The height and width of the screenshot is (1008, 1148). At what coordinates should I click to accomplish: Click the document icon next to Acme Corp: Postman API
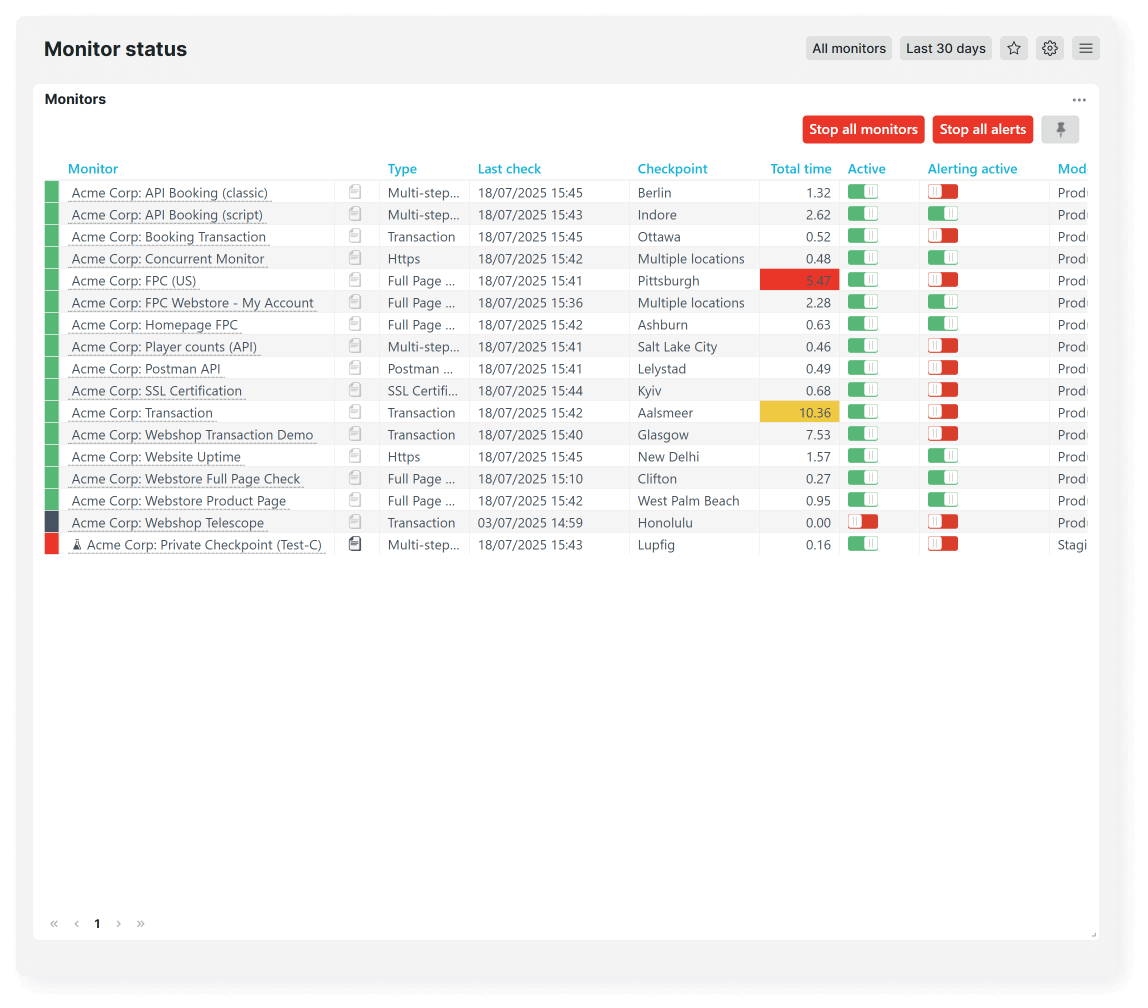tap(355, 368)
